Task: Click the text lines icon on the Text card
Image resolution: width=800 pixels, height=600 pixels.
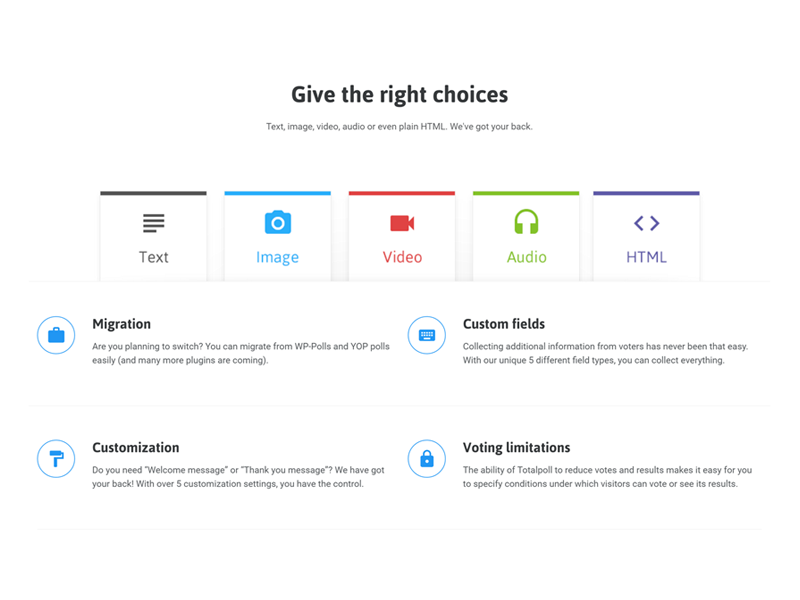Action: coord(154,223)
